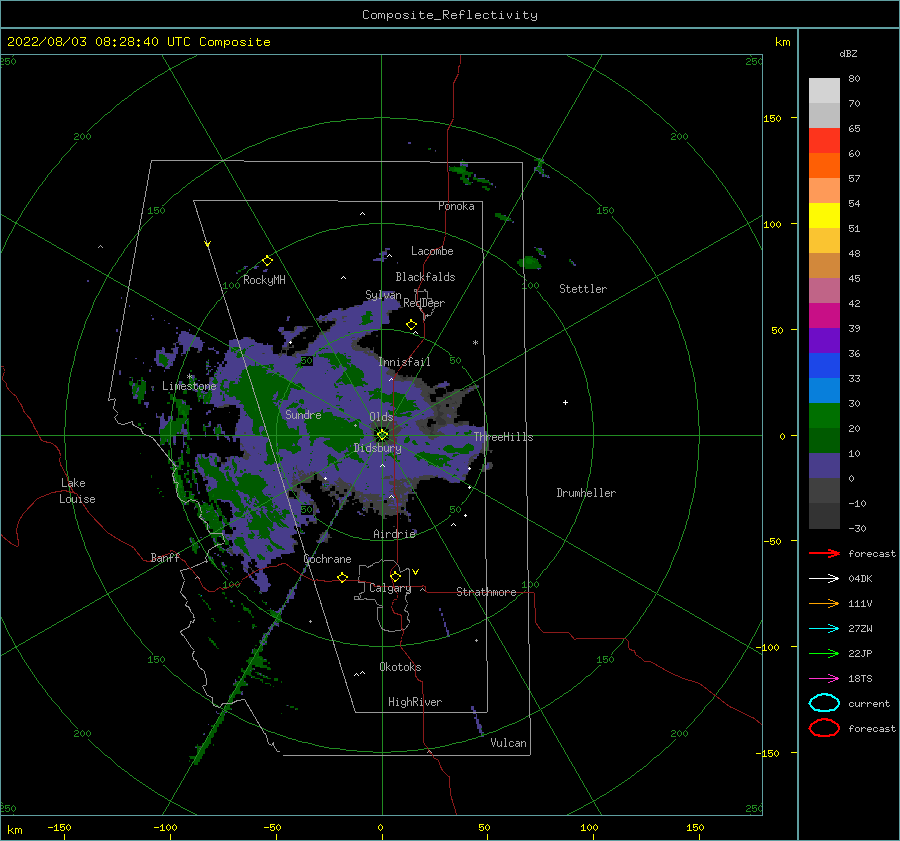Screen dimensions: 900x841
Task: Click the green 22JP arrow icon
Action: 824,653
